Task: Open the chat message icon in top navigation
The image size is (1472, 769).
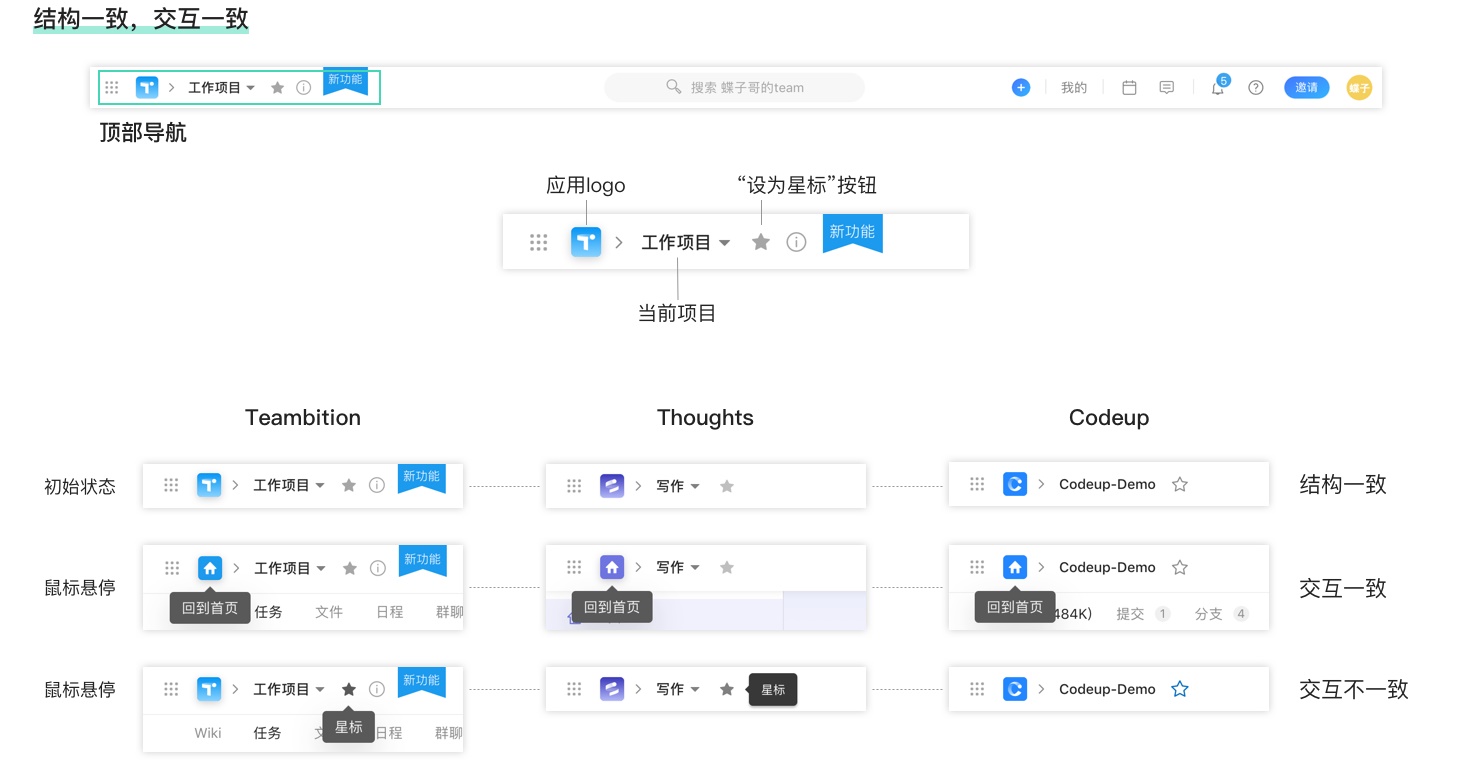Action: click(x=1166, y=88)
